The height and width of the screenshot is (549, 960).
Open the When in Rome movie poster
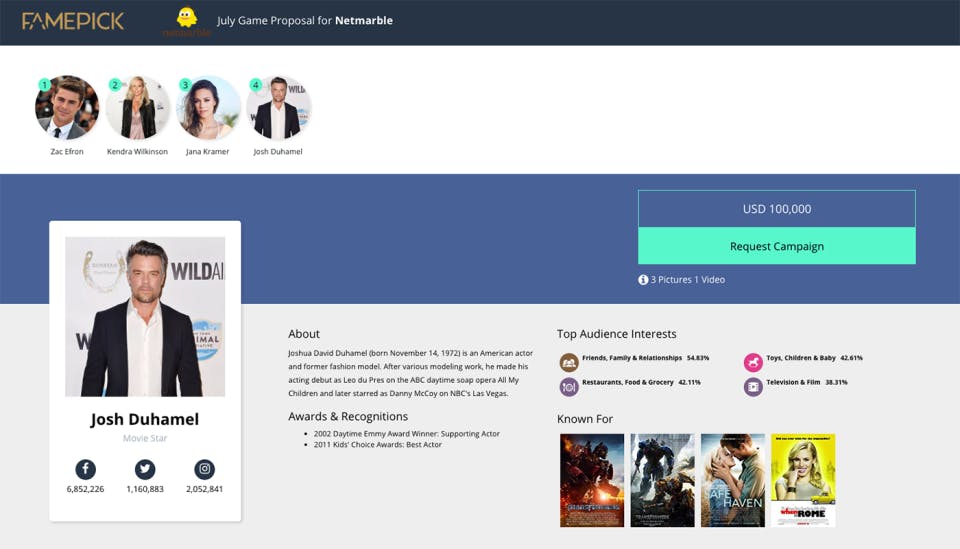coord(803,480)
